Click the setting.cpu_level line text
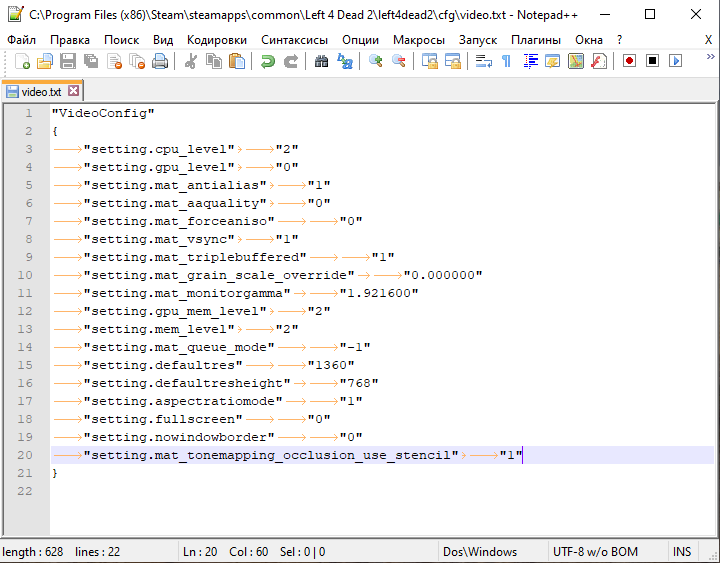720x563 pixels. [x=159, y=149]
